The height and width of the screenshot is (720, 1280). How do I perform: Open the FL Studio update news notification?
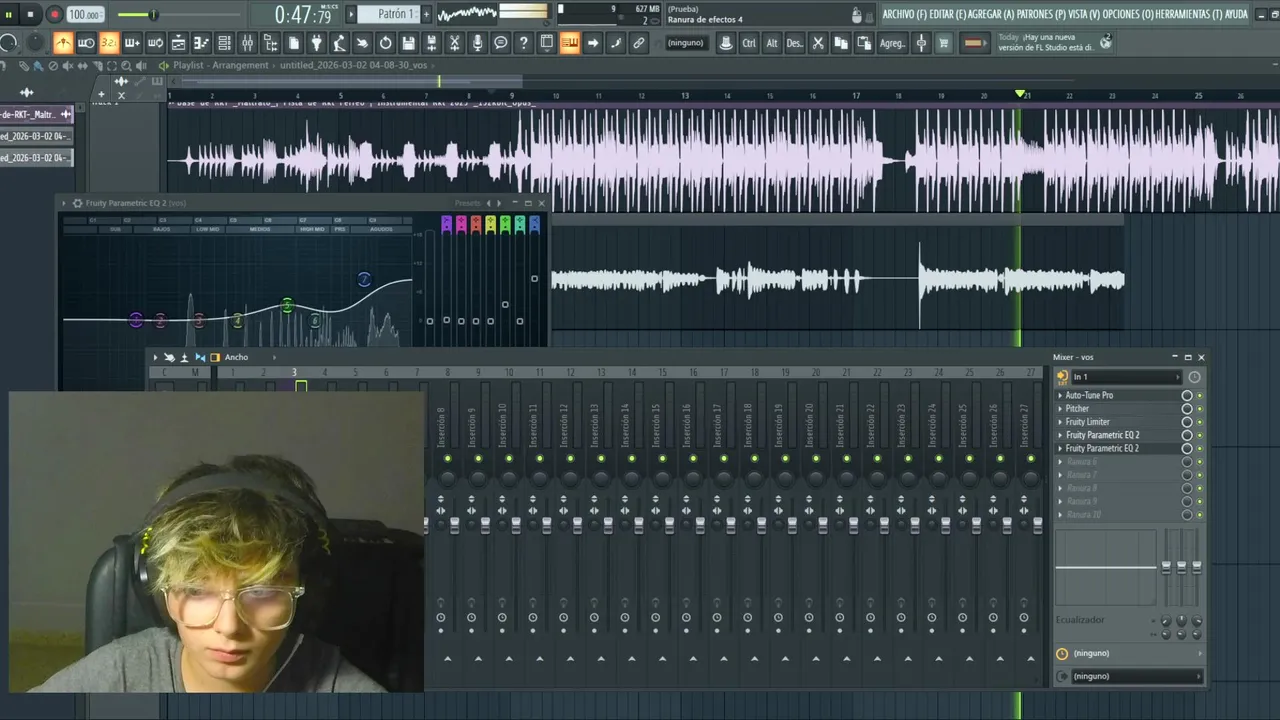1054,42
